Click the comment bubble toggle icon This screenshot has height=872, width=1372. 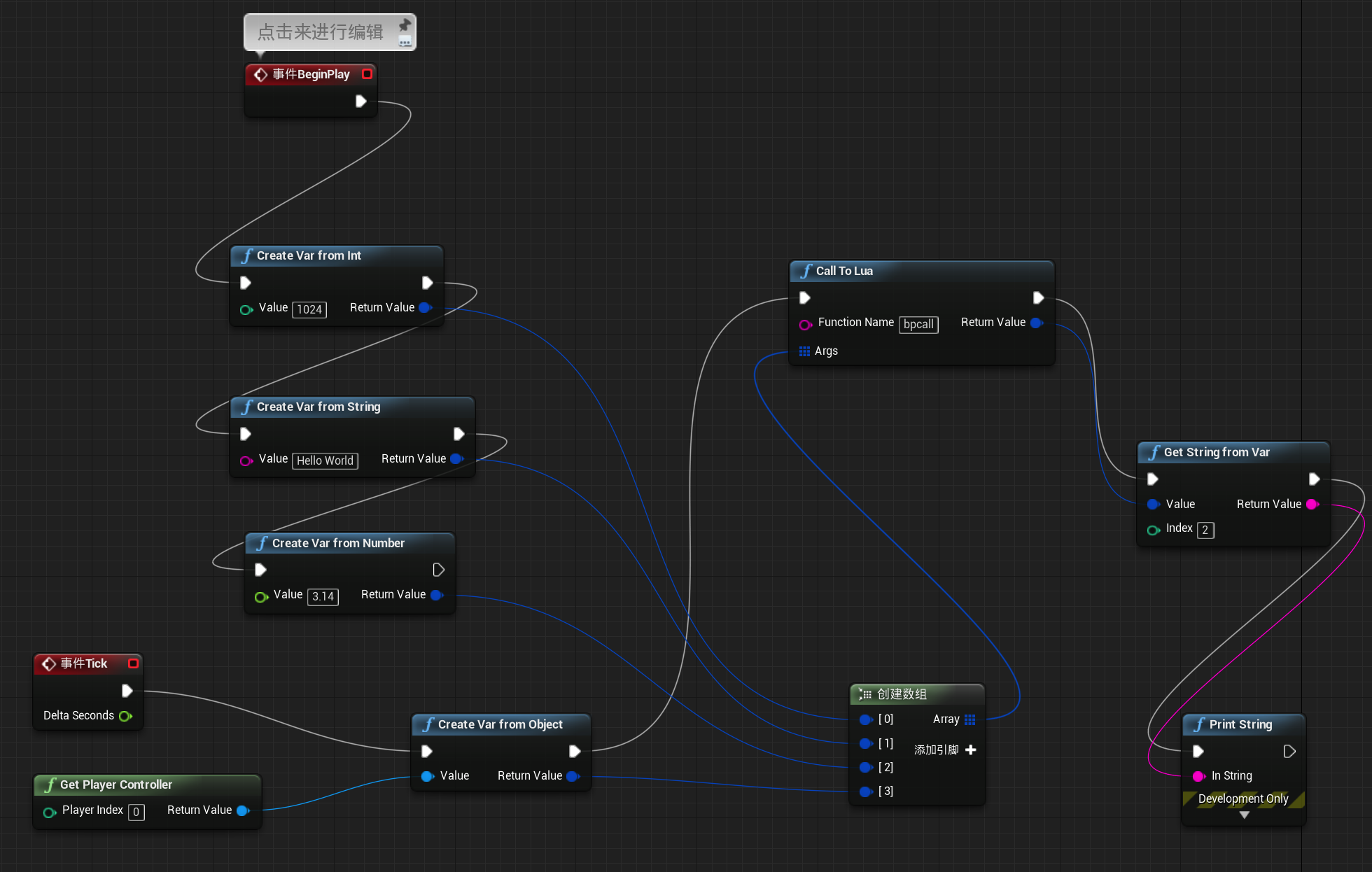tap(405, 42)
